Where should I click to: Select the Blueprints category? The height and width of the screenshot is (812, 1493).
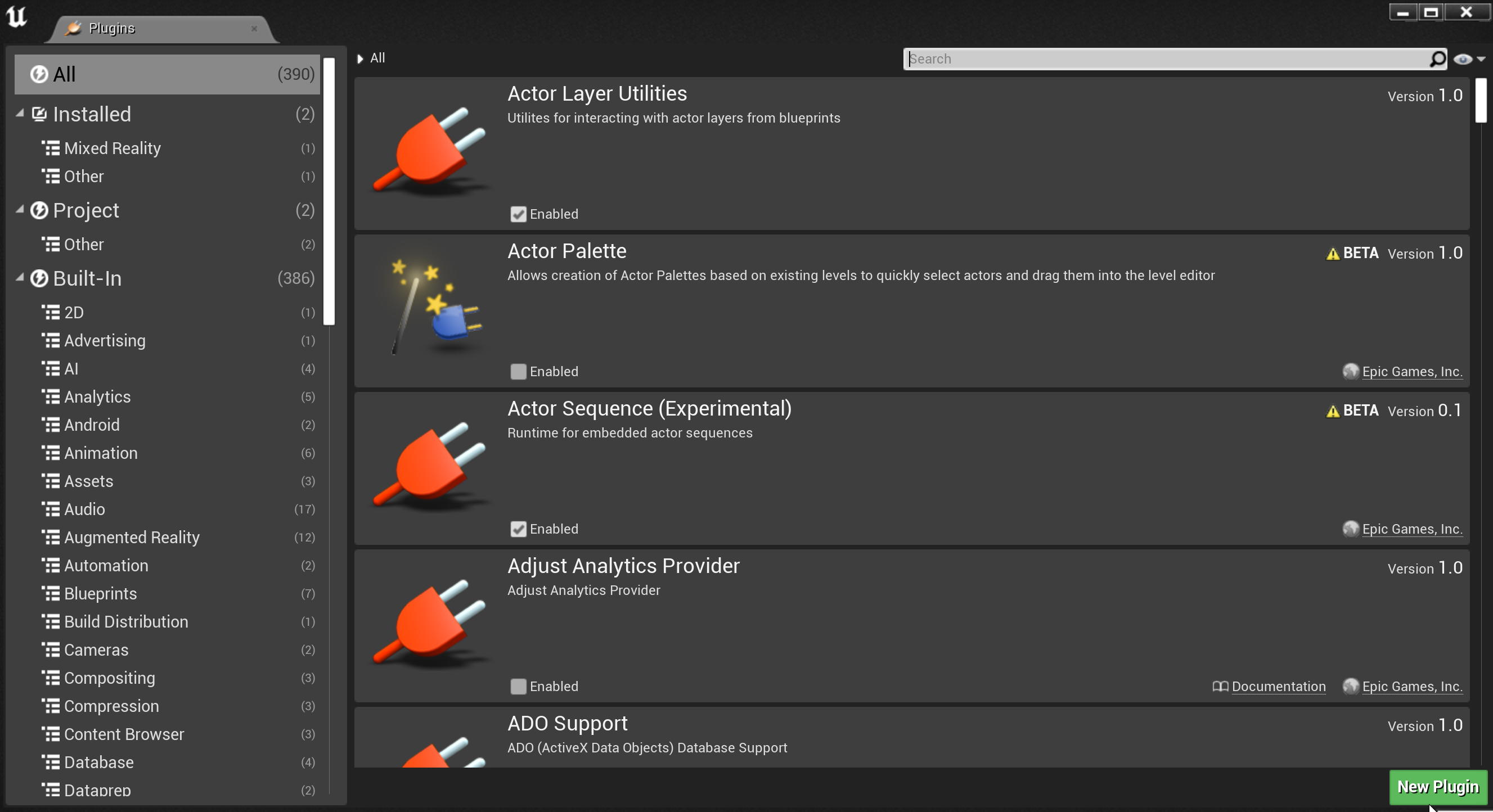click(x=100, y=594)
